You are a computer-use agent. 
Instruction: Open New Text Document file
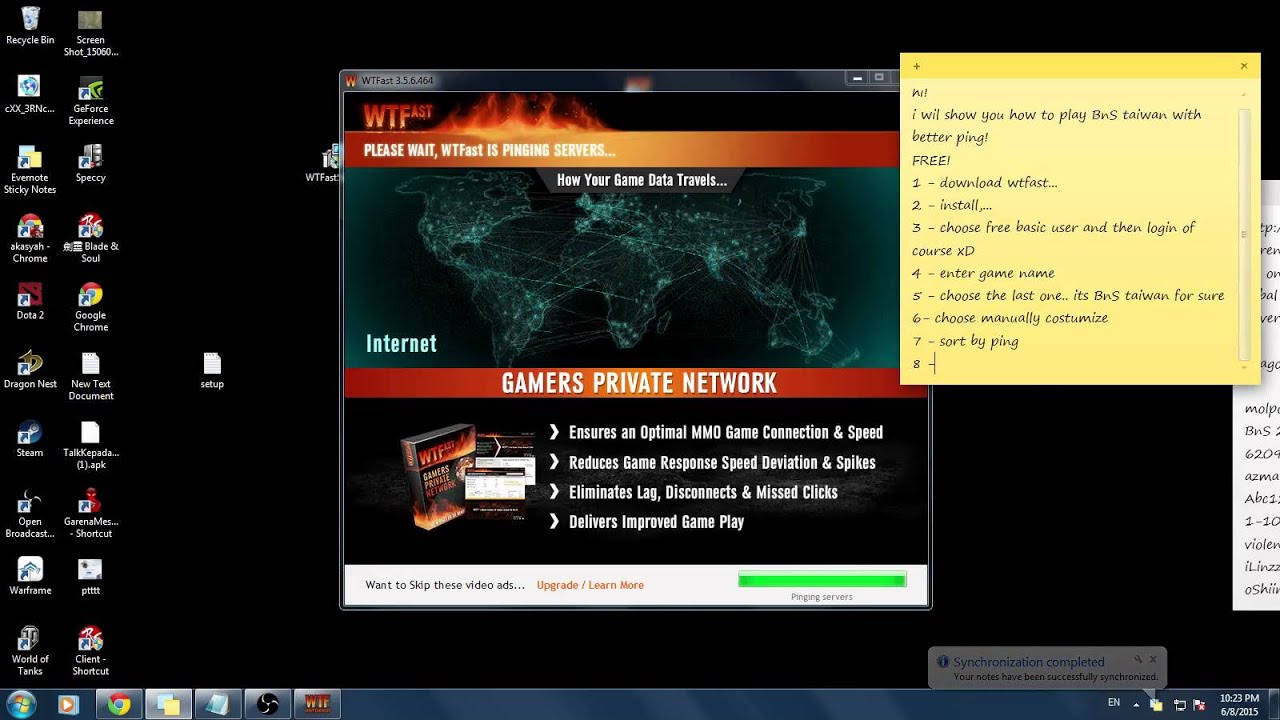click(x=90, y=376)
